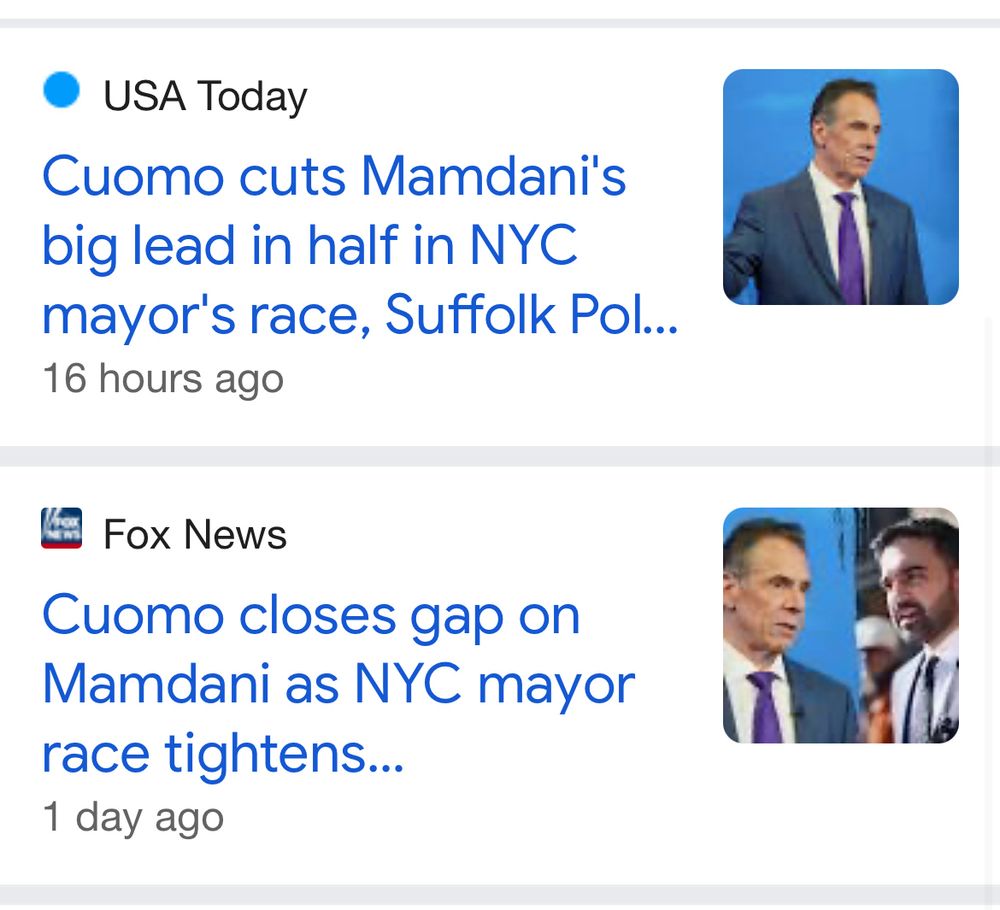This screenshot has width=1000, height=910.
Task: Click the "race tightens..." headline line
Action: [x=222, y=753]
